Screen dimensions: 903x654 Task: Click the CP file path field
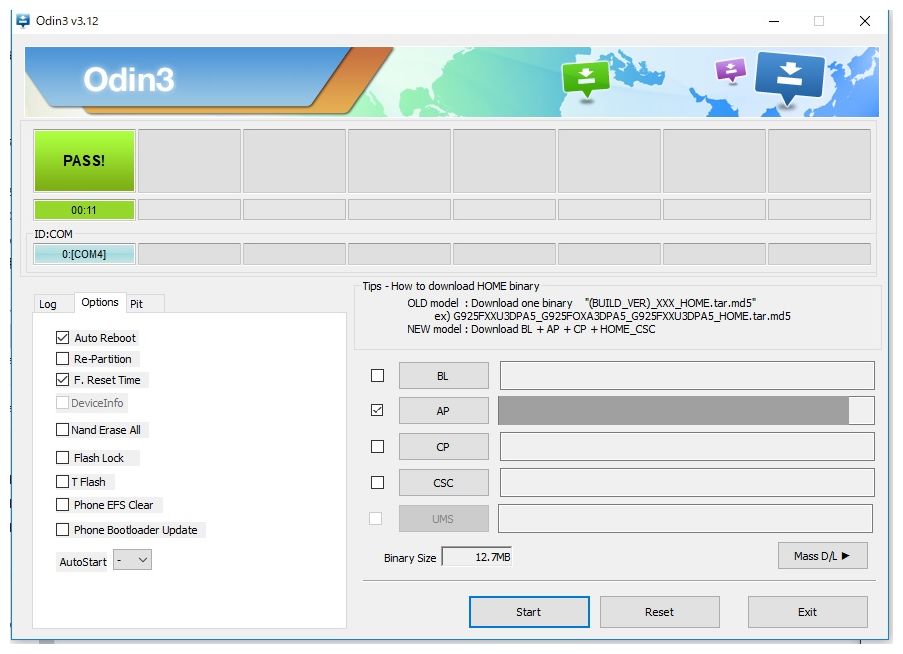pyautogui.click(x=687, y=447)
